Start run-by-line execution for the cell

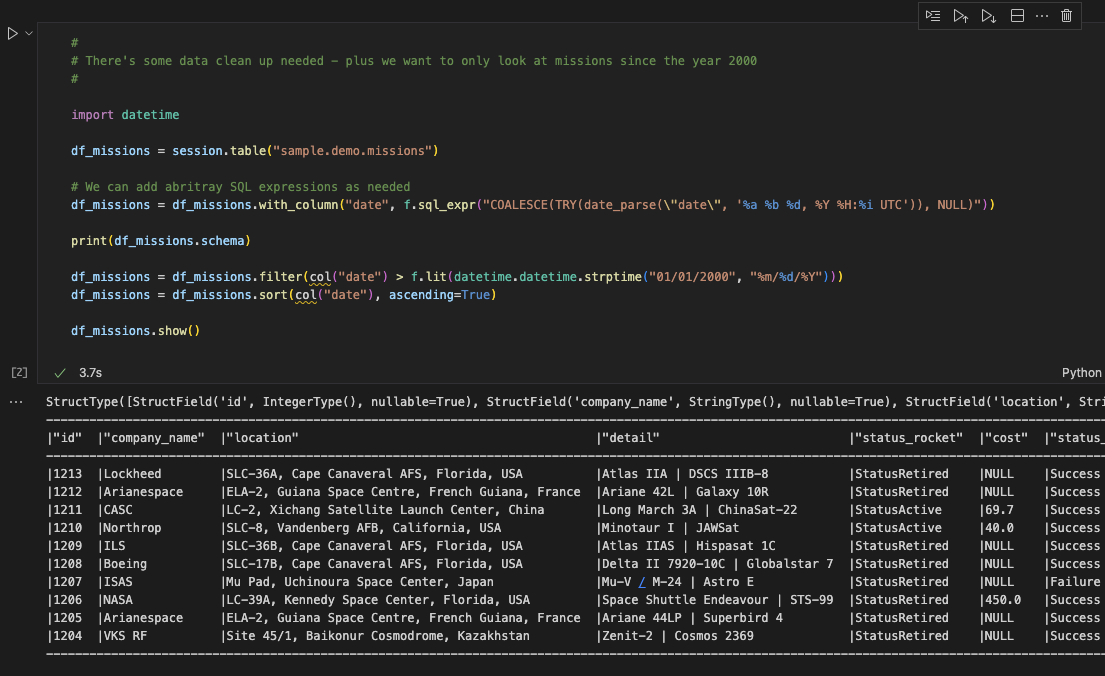[x=932, y=15]
